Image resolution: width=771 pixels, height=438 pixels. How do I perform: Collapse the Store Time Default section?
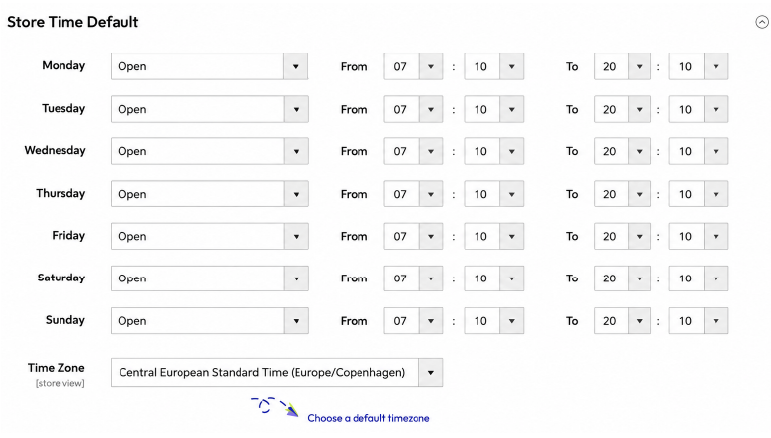pyautogui.click(x=762, y=22)
